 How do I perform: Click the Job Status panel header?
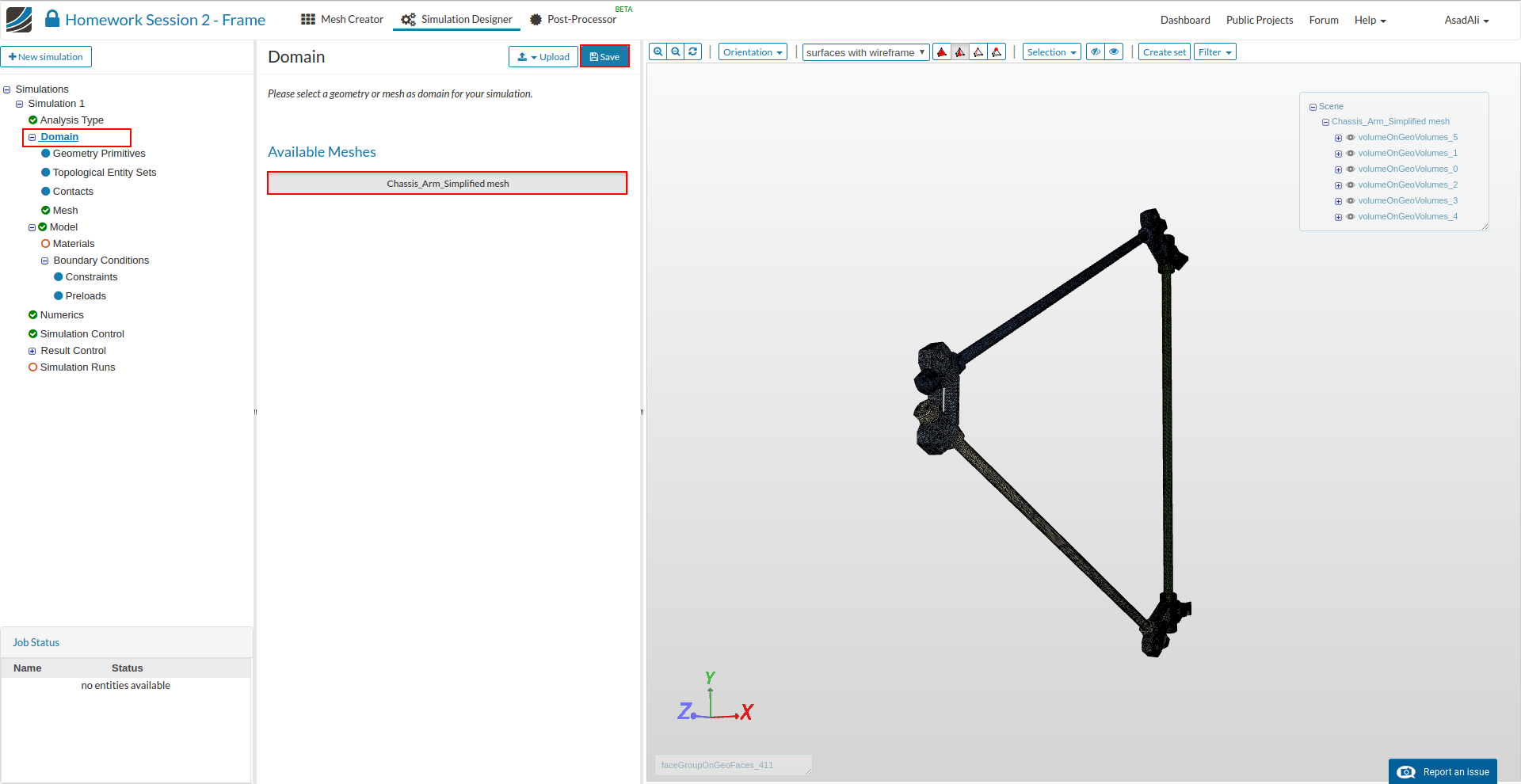[x=127, y=642]
